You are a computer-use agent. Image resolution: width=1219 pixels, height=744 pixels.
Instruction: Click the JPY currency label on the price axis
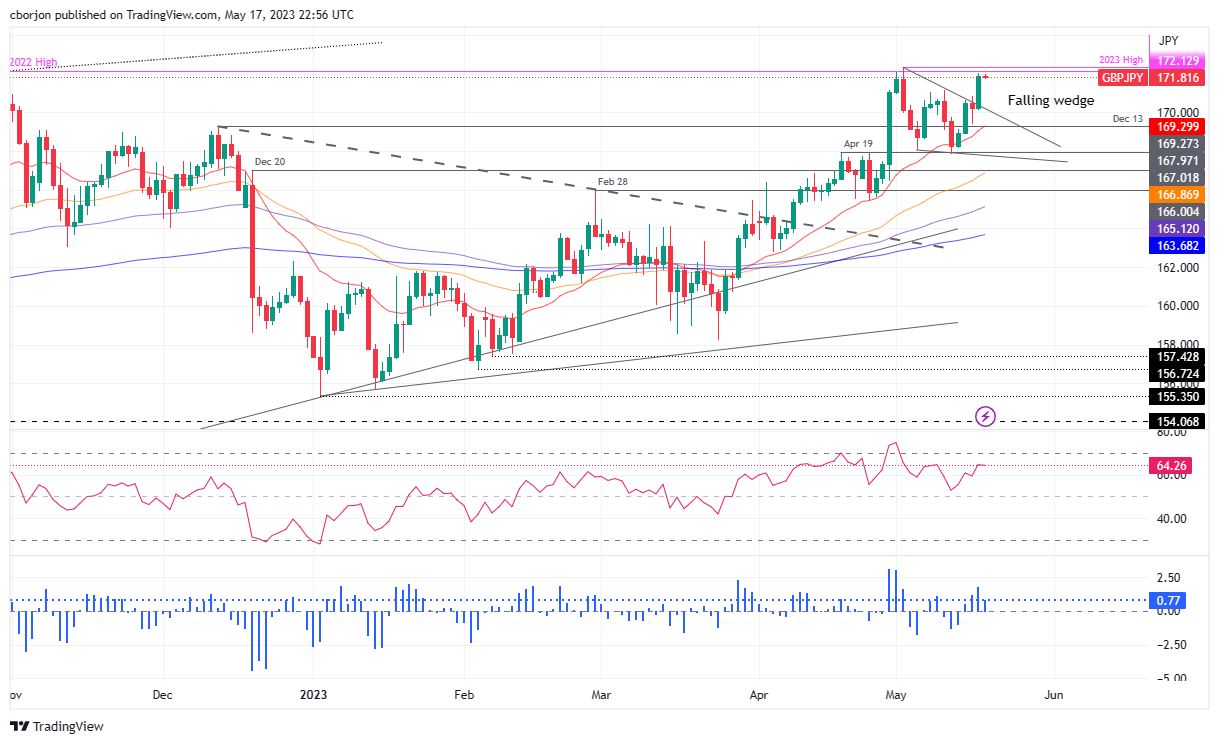pyautogui.click(x=1168, y=41)
